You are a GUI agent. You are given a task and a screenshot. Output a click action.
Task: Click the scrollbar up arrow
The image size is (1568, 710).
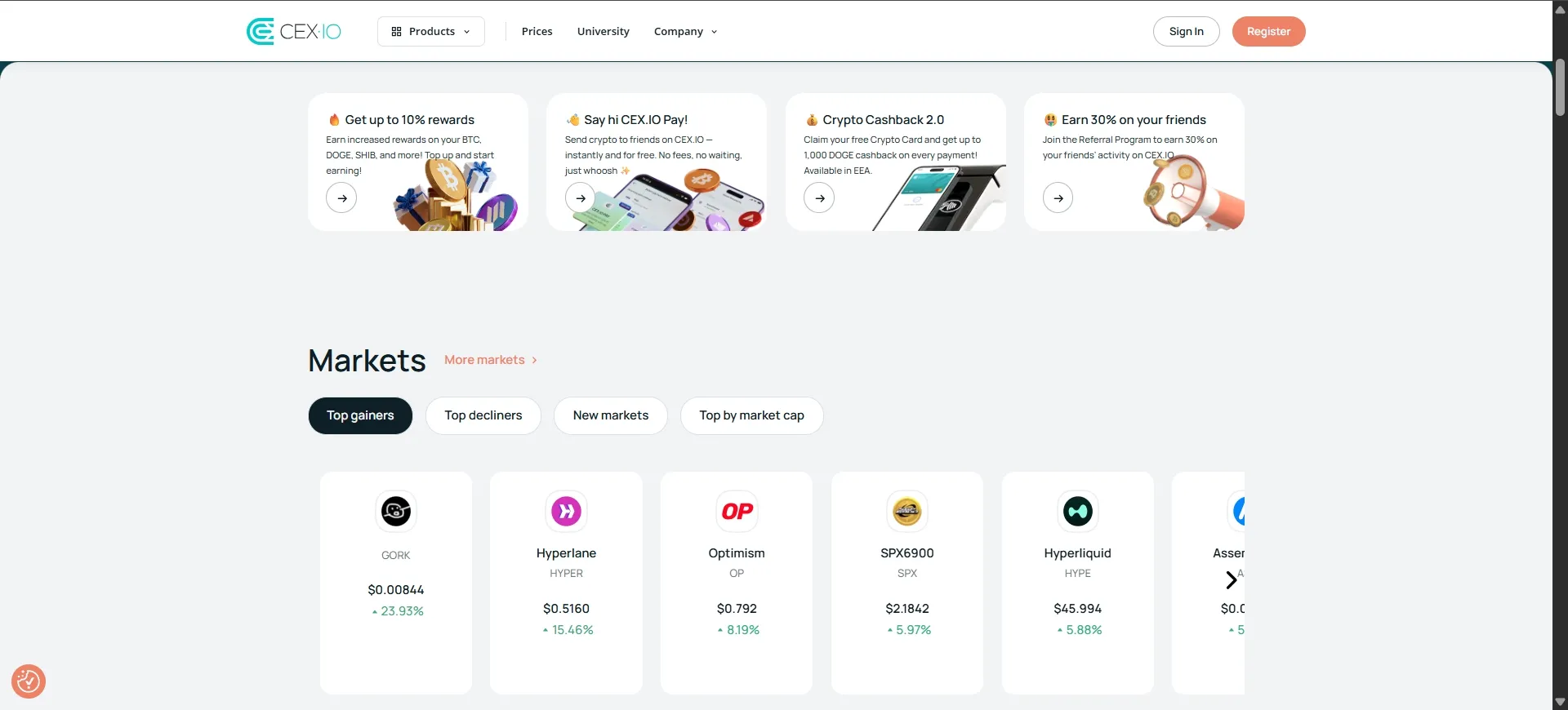[x=1560, y=10]
